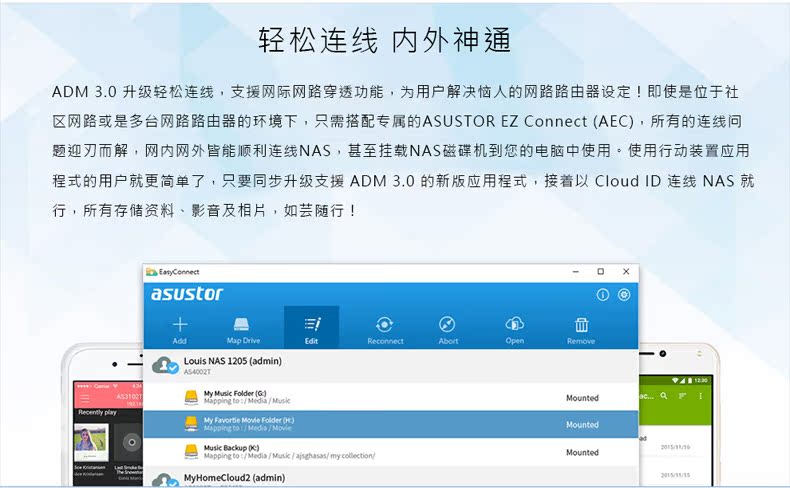Click Mounted status of highlighted Movie Folder row
790x488 pixels.
582,425
